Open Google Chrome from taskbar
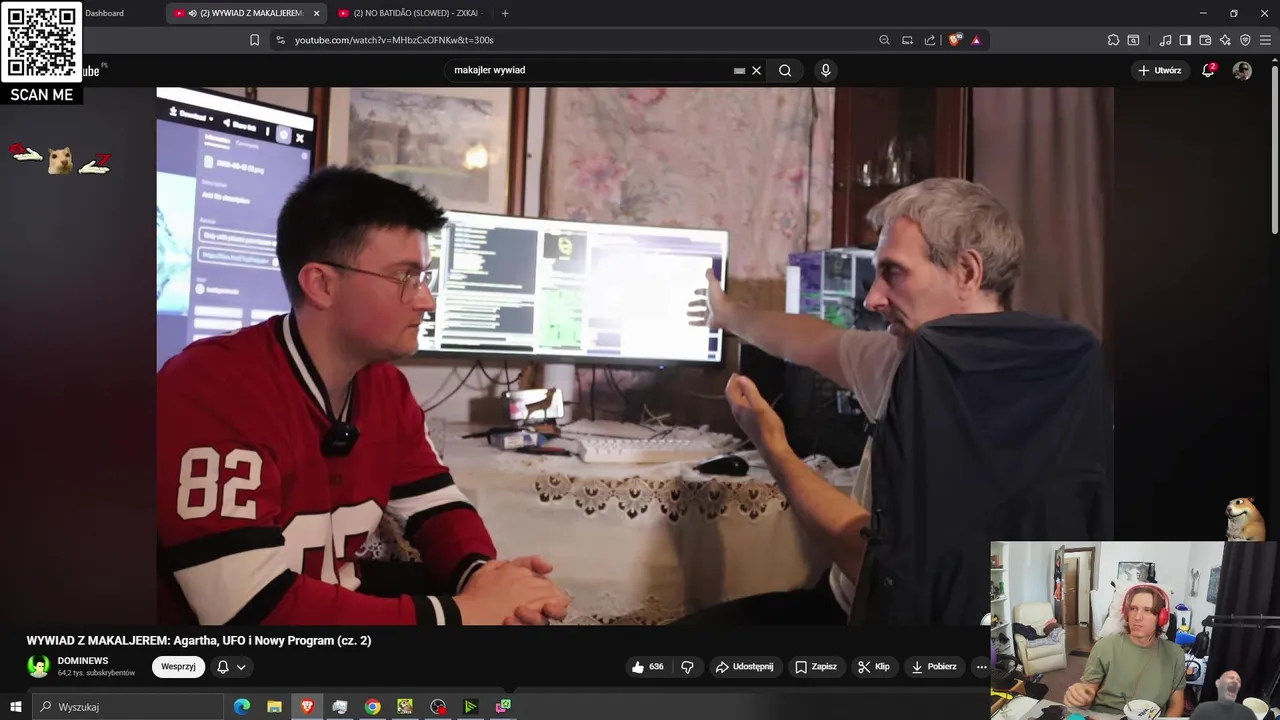 point(372,707)
